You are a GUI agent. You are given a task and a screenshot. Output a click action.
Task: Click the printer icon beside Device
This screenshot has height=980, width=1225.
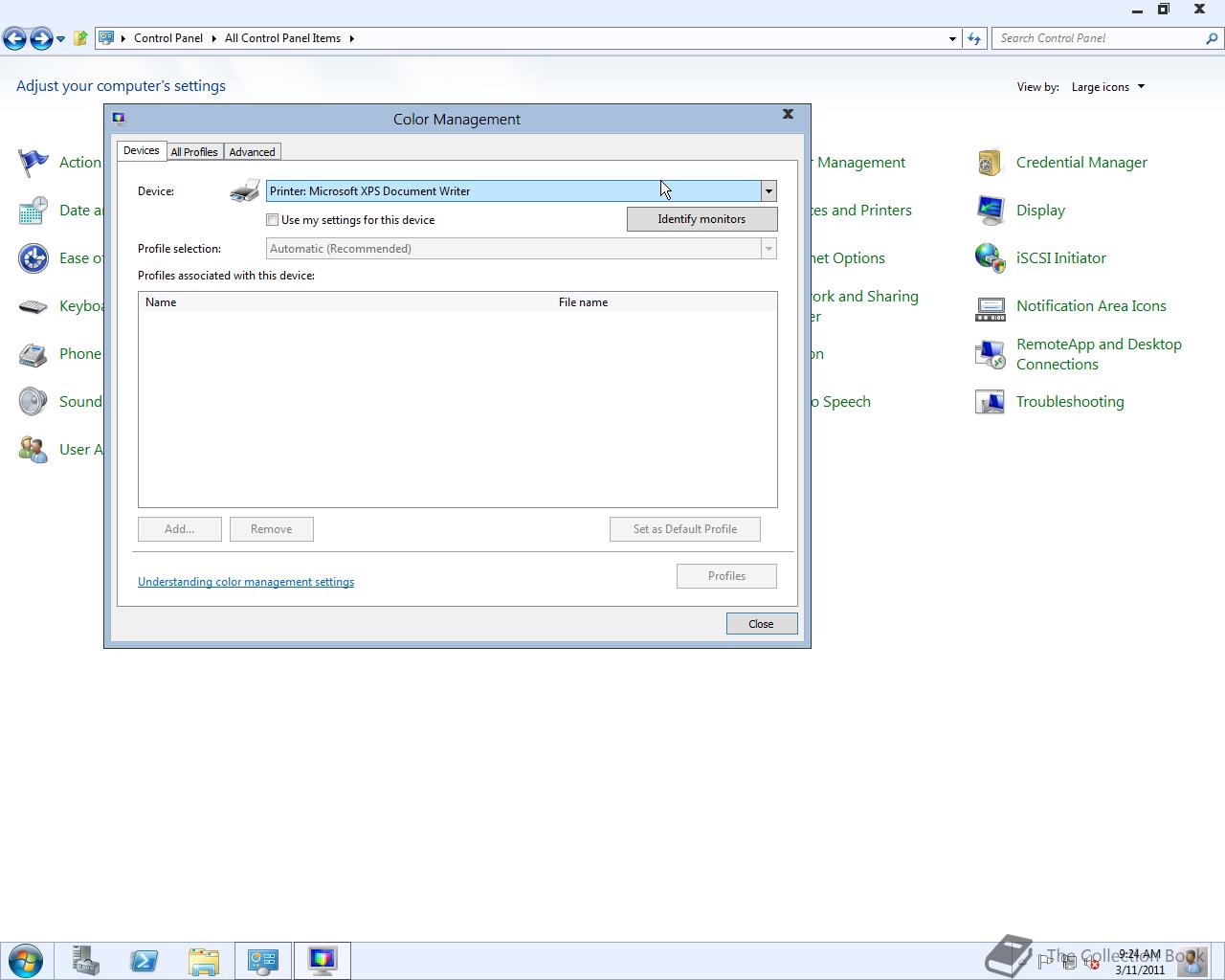pos(245,190)
